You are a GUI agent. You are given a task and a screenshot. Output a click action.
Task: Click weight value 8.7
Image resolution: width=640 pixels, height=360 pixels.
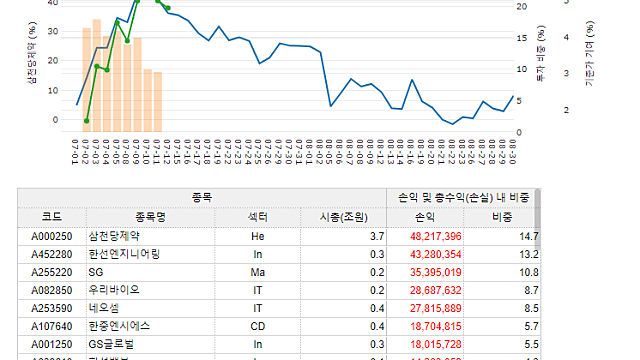pyautogui.click(x=531, y=290)
